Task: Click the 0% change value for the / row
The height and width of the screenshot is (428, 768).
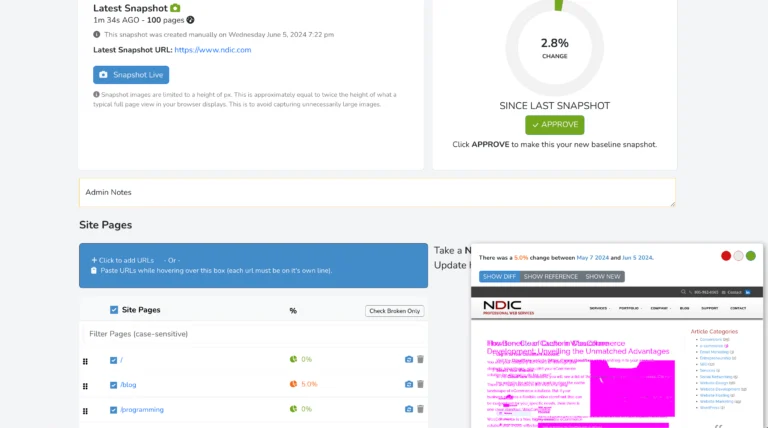Action: 307,359
